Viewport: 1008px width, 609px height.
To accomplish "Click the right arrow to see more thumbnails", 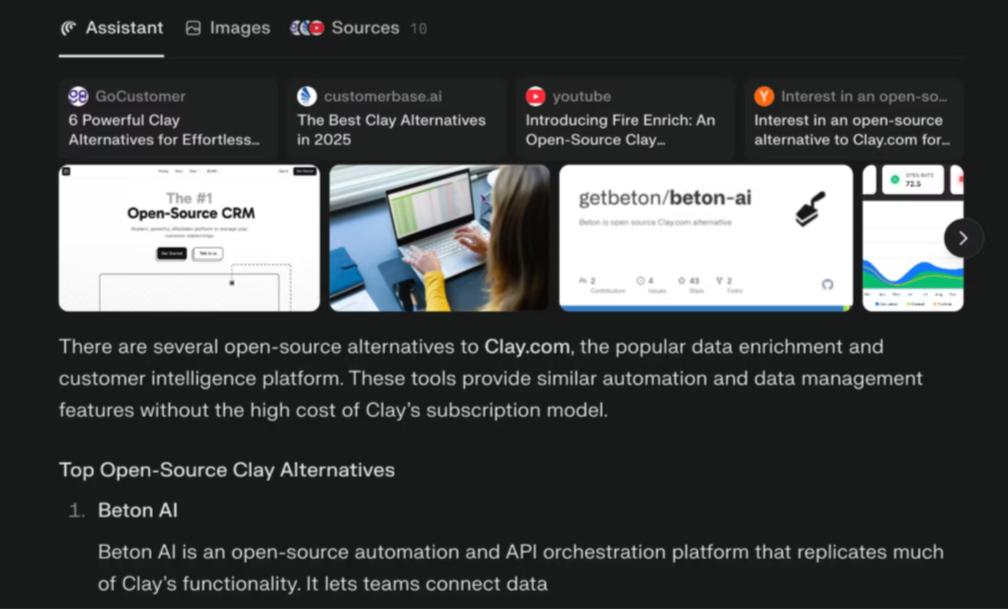I will pyautogui.click(x=962, y=238).
